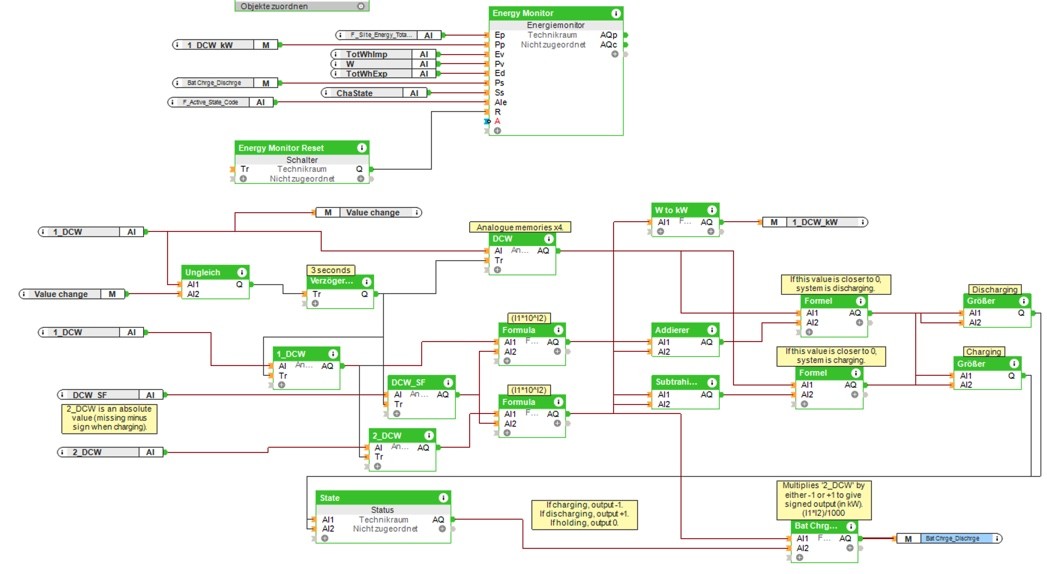Image resolution: width=1047 pixels, height=574 pixels.
Task: Open info icon on DCW analogue memory block
Action: point(548,239)
